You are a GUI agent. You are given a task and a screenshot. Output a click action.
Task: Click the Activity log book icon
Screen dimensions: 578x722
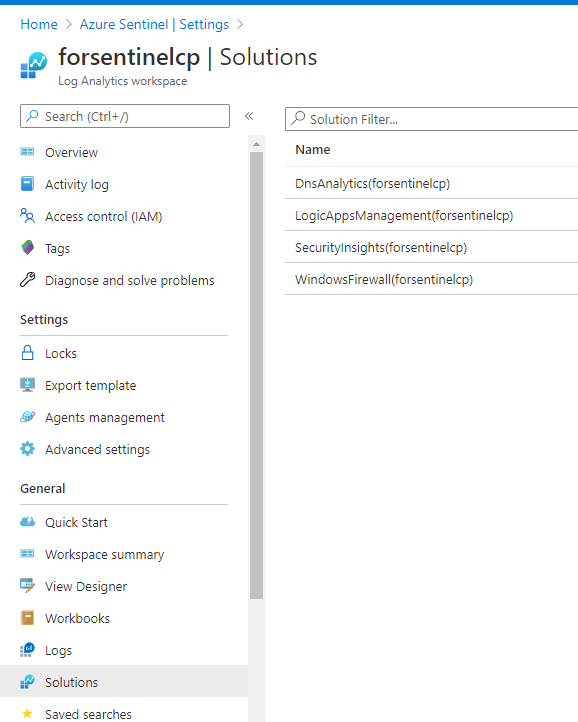pyautogui.click(x=27, y=184)
